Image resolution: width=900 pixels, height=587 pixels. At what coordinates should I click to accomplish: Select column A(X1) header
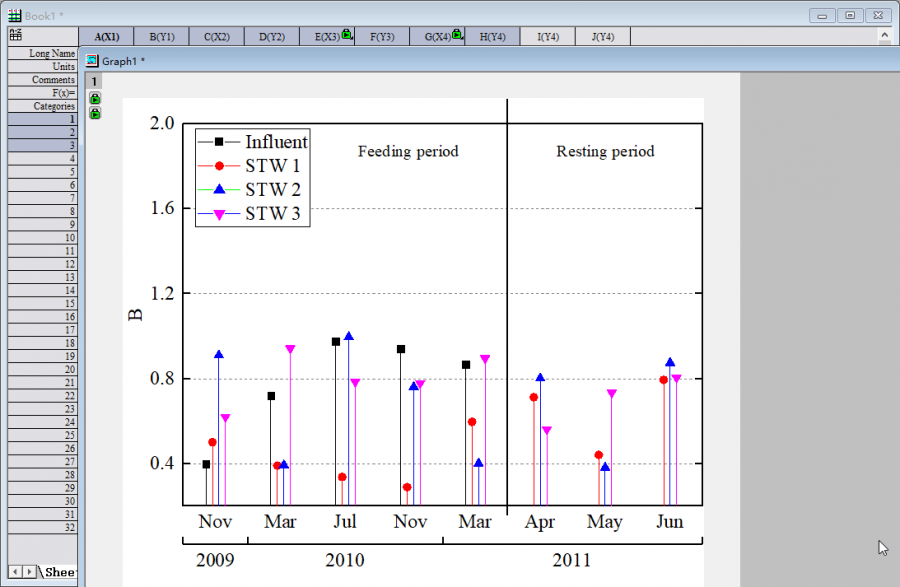click(106, 37)
